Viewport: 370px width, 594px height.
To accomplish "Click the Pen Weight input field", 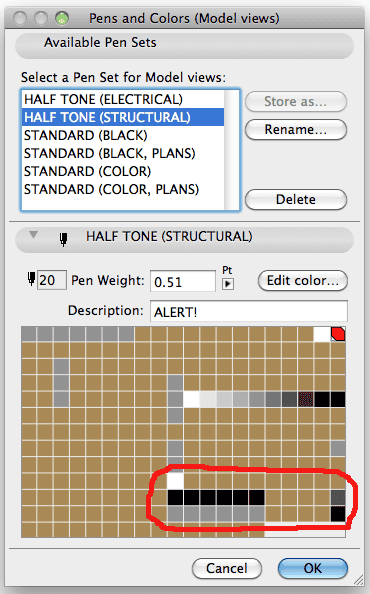I will pos(183,281).
